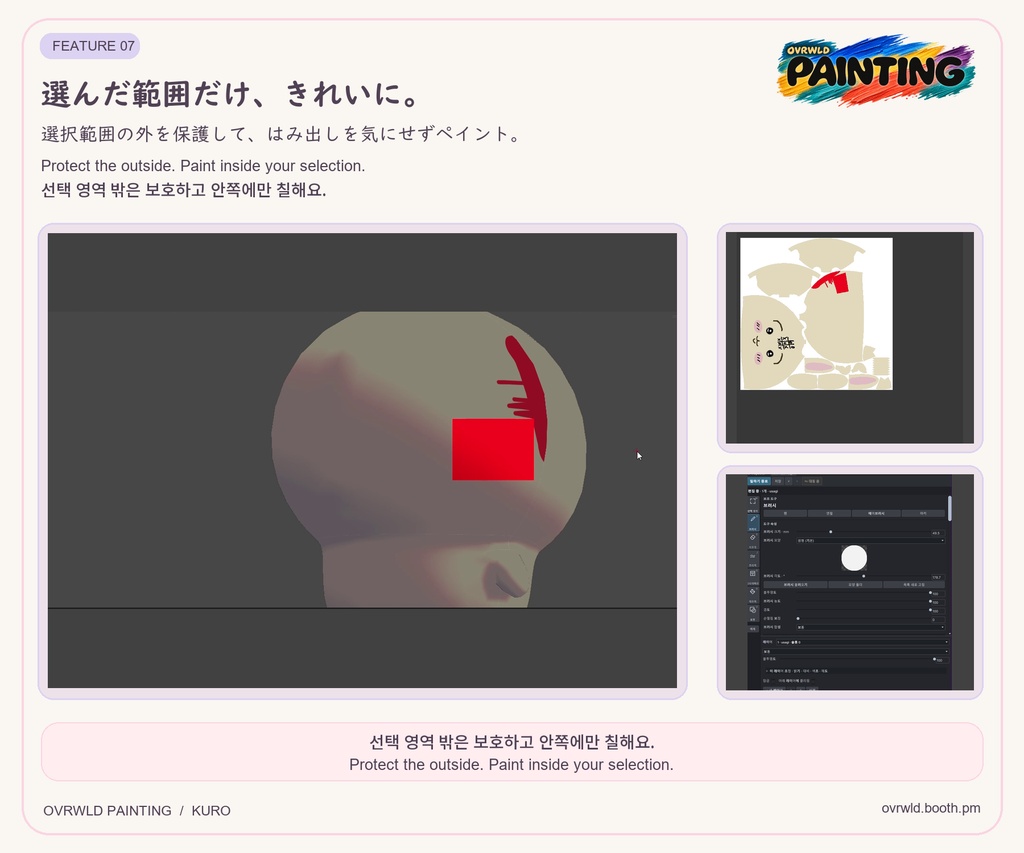
Task: Click the OVRWLD PAINTING logo
Action: [875, 69]
